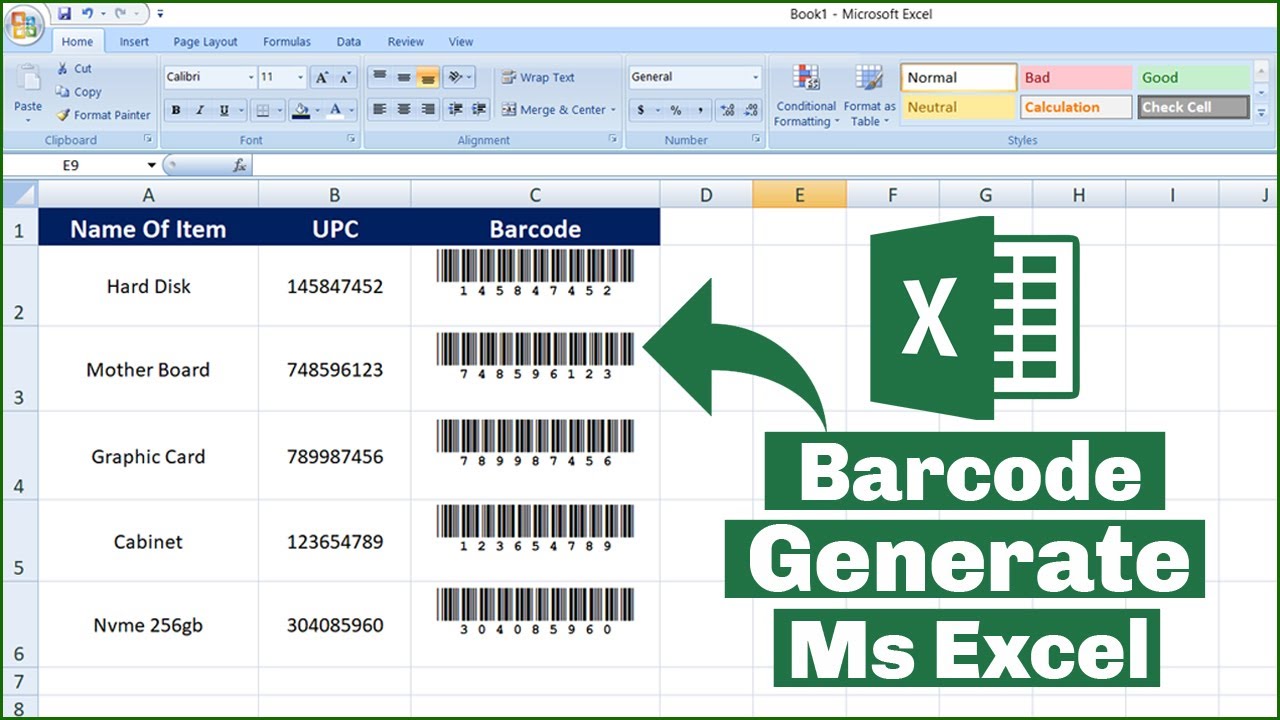Activate Format Painter
This screenshot has height=720, width=1280.
[104, 115]
